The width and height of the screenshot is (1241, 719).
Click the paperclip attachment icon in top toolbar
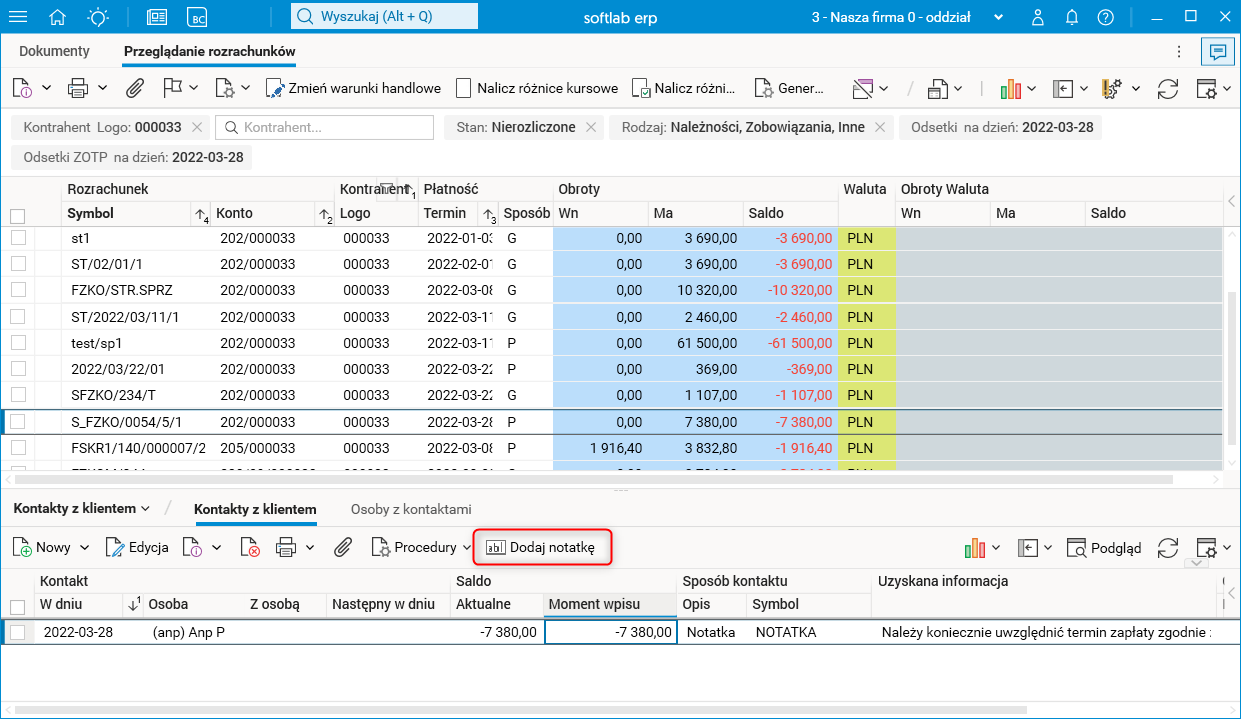point(134,88)
